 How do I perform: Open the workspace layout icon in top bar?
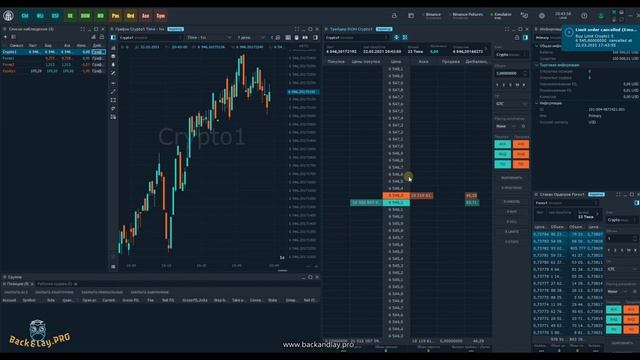[x=411, y=16]
